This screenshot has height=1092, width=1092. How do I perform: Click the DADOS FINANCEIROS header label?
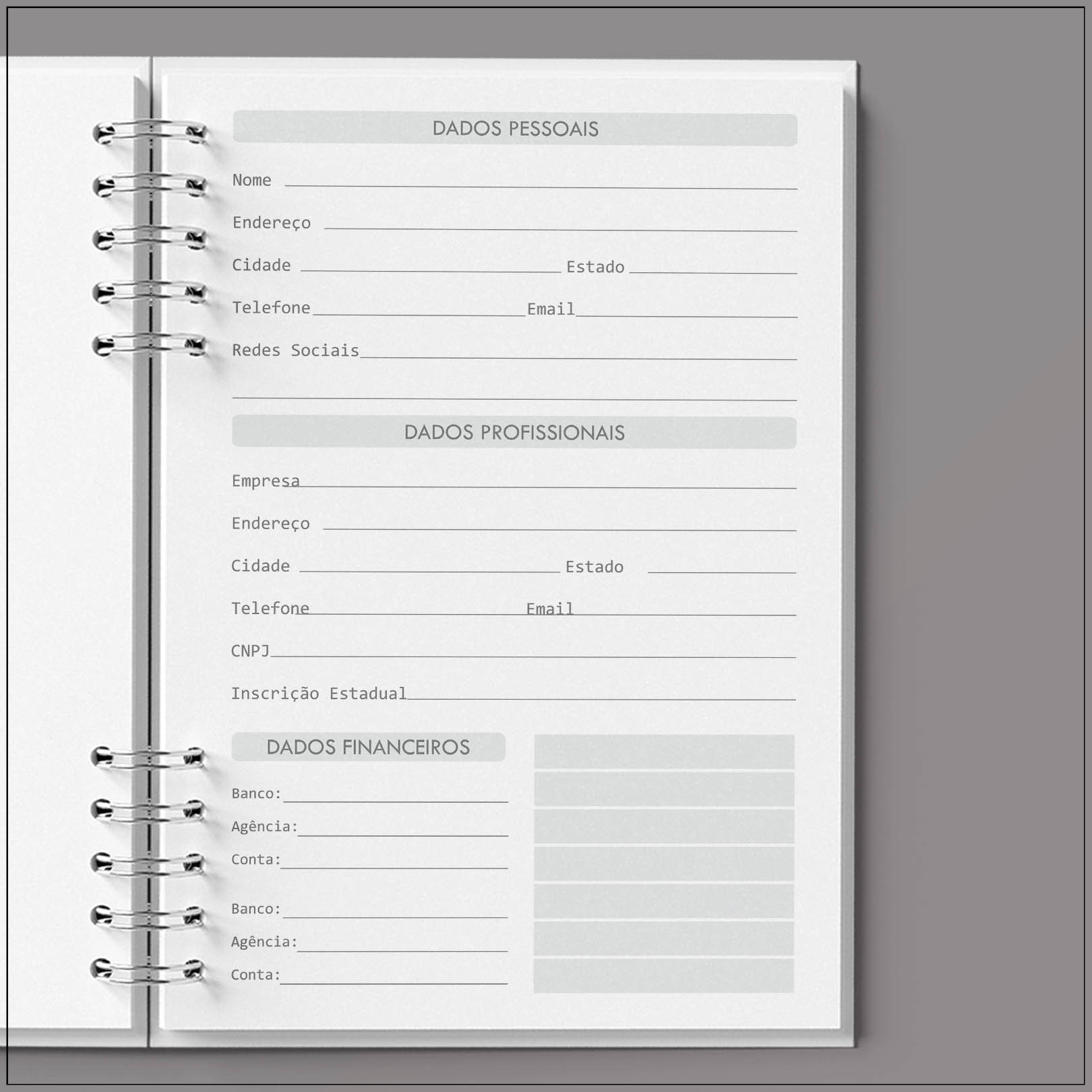368,748
